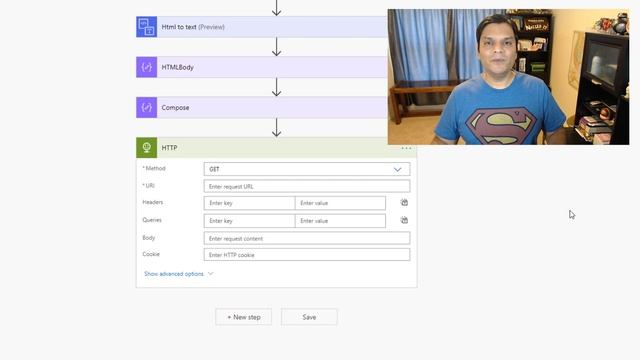Click the Compose action icon
Viewport: 640px width, 360px height.
tap(147, 107)
